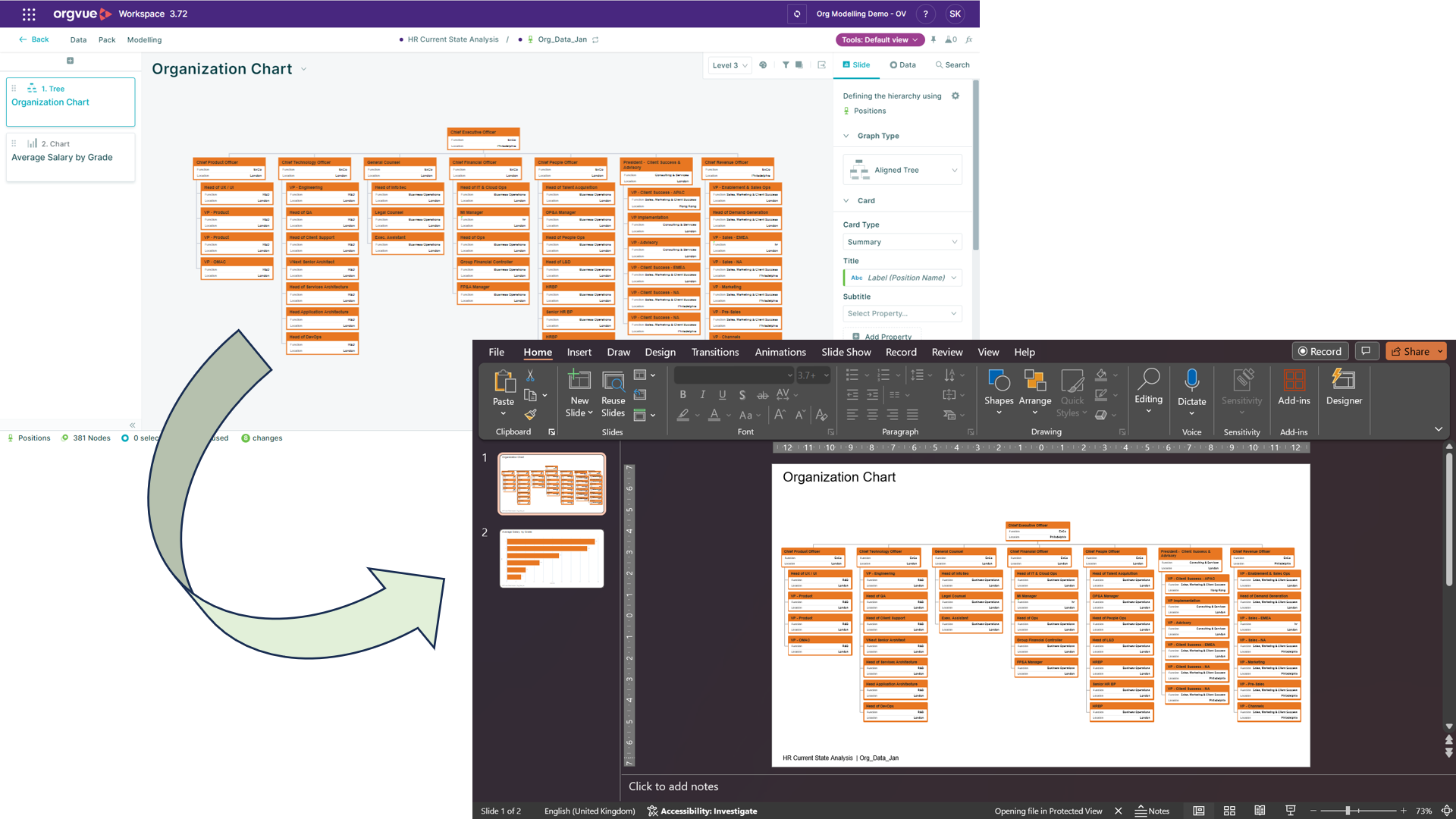Toggle bold formatting

tap(682, 394)
